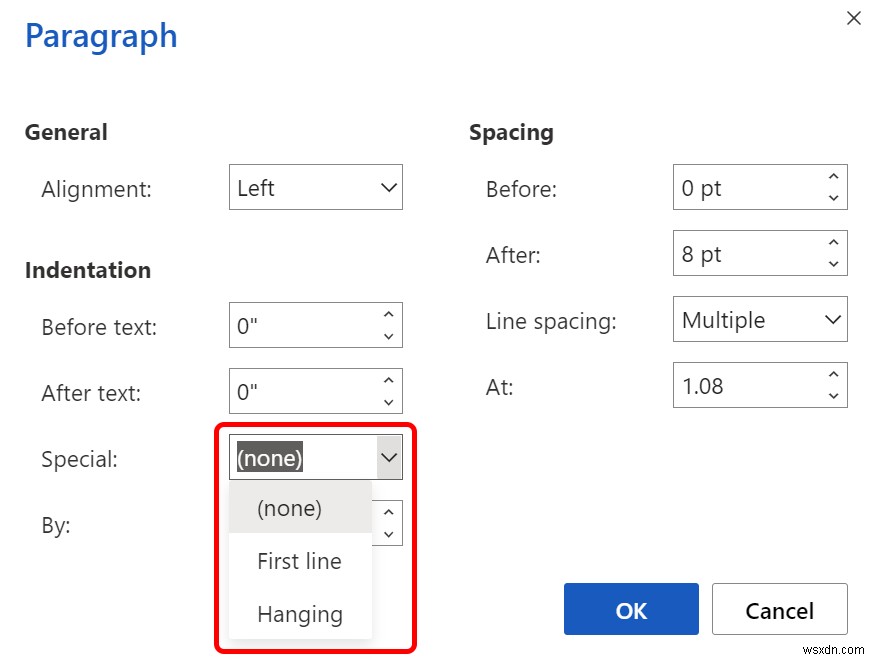Select "(none)" in the Special list
The height and width of the screenshot is (660, 876).
[x=288, y=508]
